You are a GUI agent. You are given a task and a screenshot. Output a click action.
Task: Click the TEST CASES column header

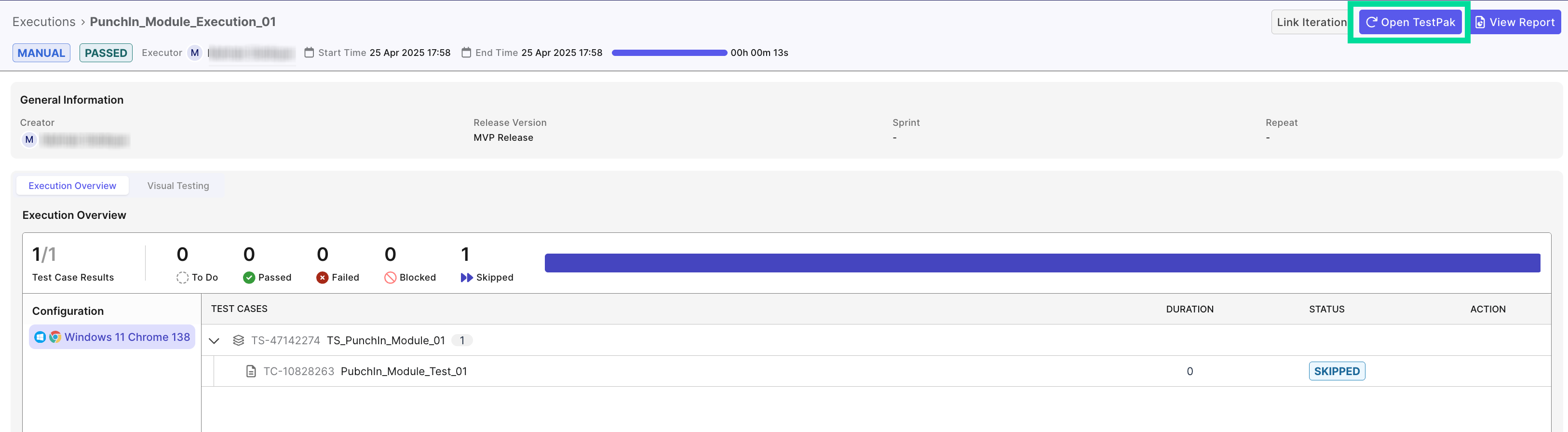[239, 309]
